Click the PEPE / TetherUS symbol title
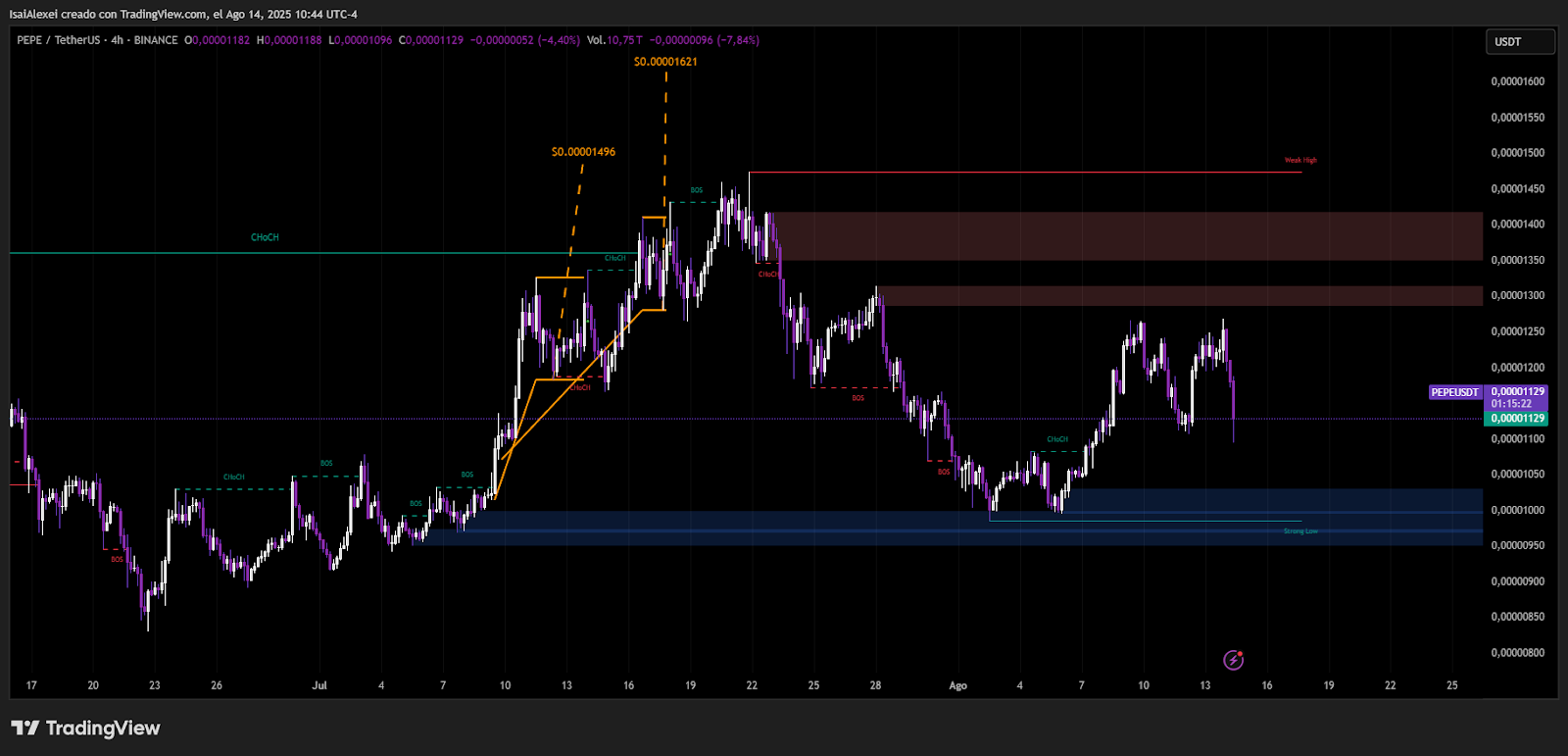The image size is (1568, 756). [x=59, y=40]
